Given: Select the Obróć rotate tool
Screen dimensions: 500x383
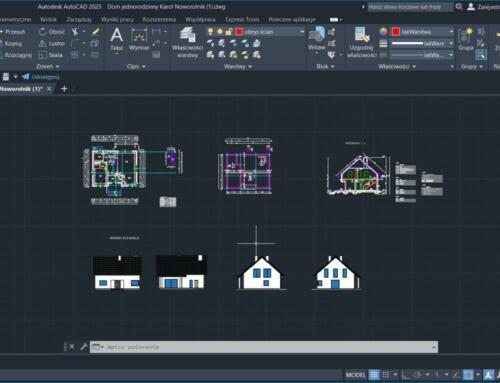Looking at the screenshot, I should click(x=52, y=32).
